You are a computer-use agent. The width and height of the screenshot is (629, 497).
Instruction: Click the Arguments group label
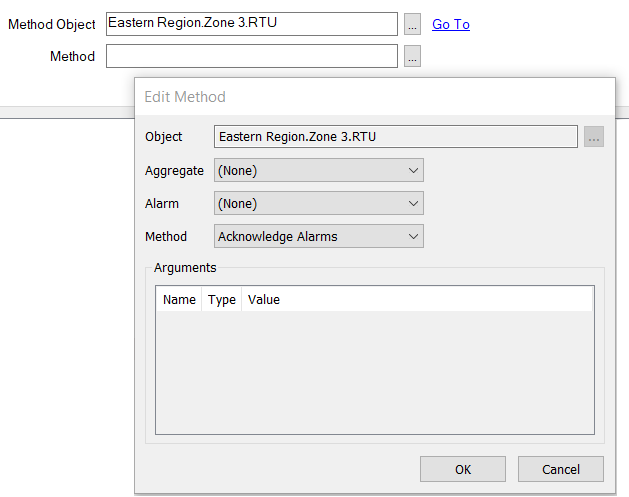185,267
